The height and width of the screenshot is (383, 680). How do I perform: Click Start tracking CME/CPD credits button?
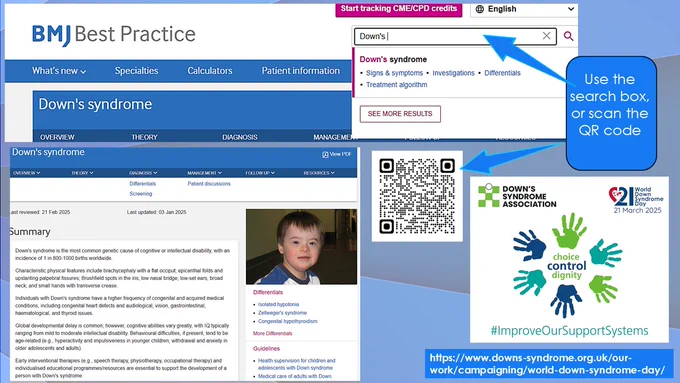399,9
